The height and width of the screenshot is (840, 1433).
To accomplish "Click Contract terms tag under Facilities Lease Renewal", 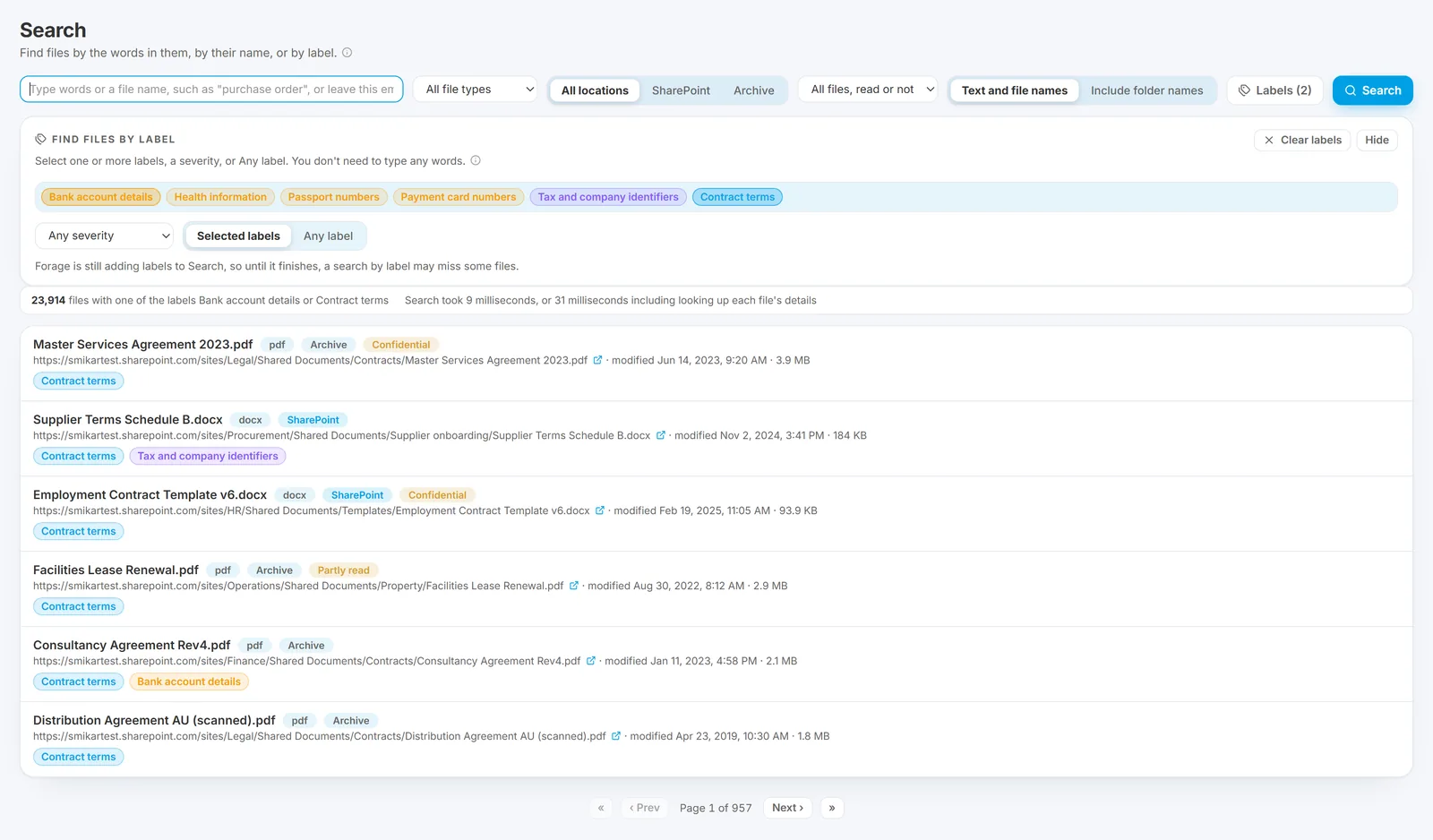I will pyautogui.click(x=79, y=606).
